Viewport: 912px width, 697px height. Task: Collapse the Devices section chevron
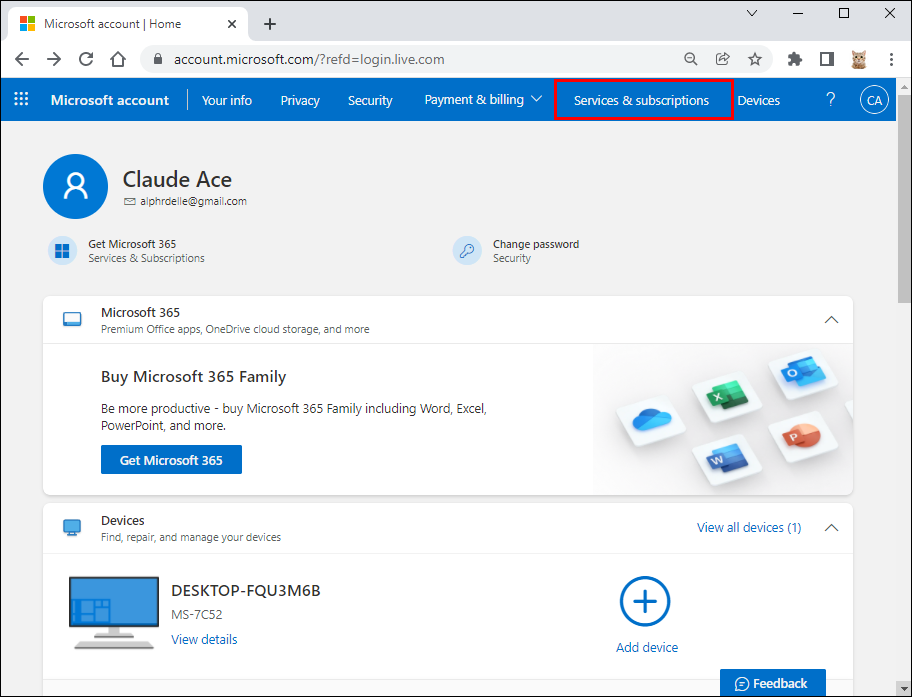tap(831, 528)
